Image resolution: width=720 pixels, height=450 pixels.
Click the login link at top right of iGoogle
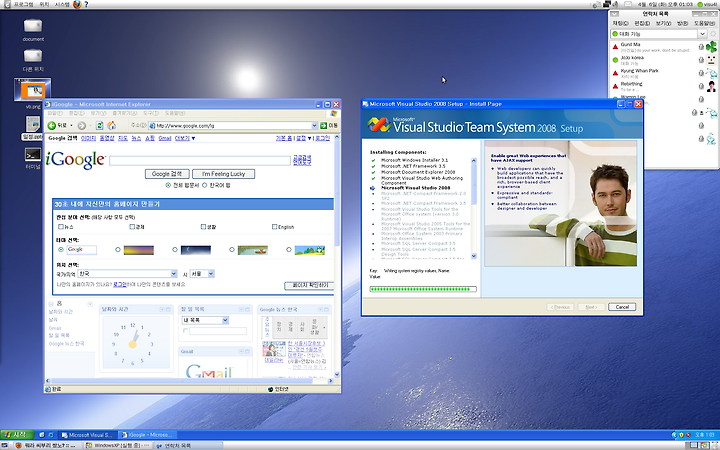click(x=322, y=138)
